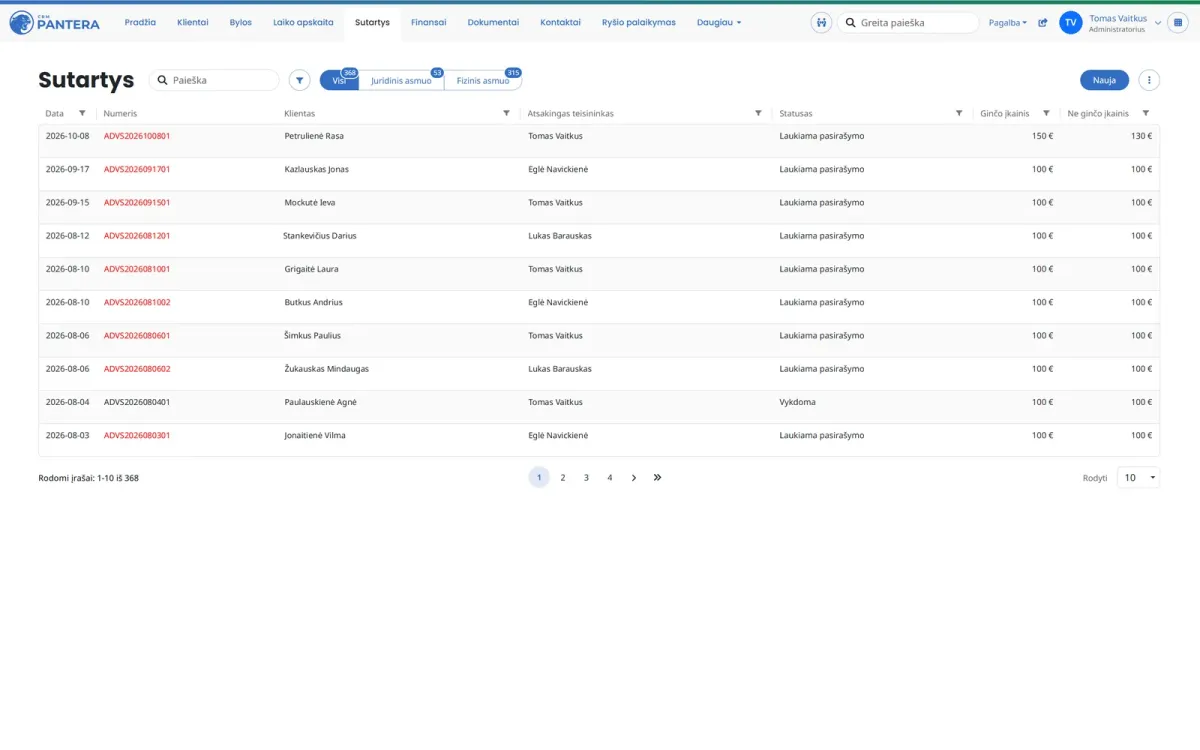Select the Paulauskienė Agnė client cell
The image size is (1200, 750).
pyautogui.click(x=321, y=402)
